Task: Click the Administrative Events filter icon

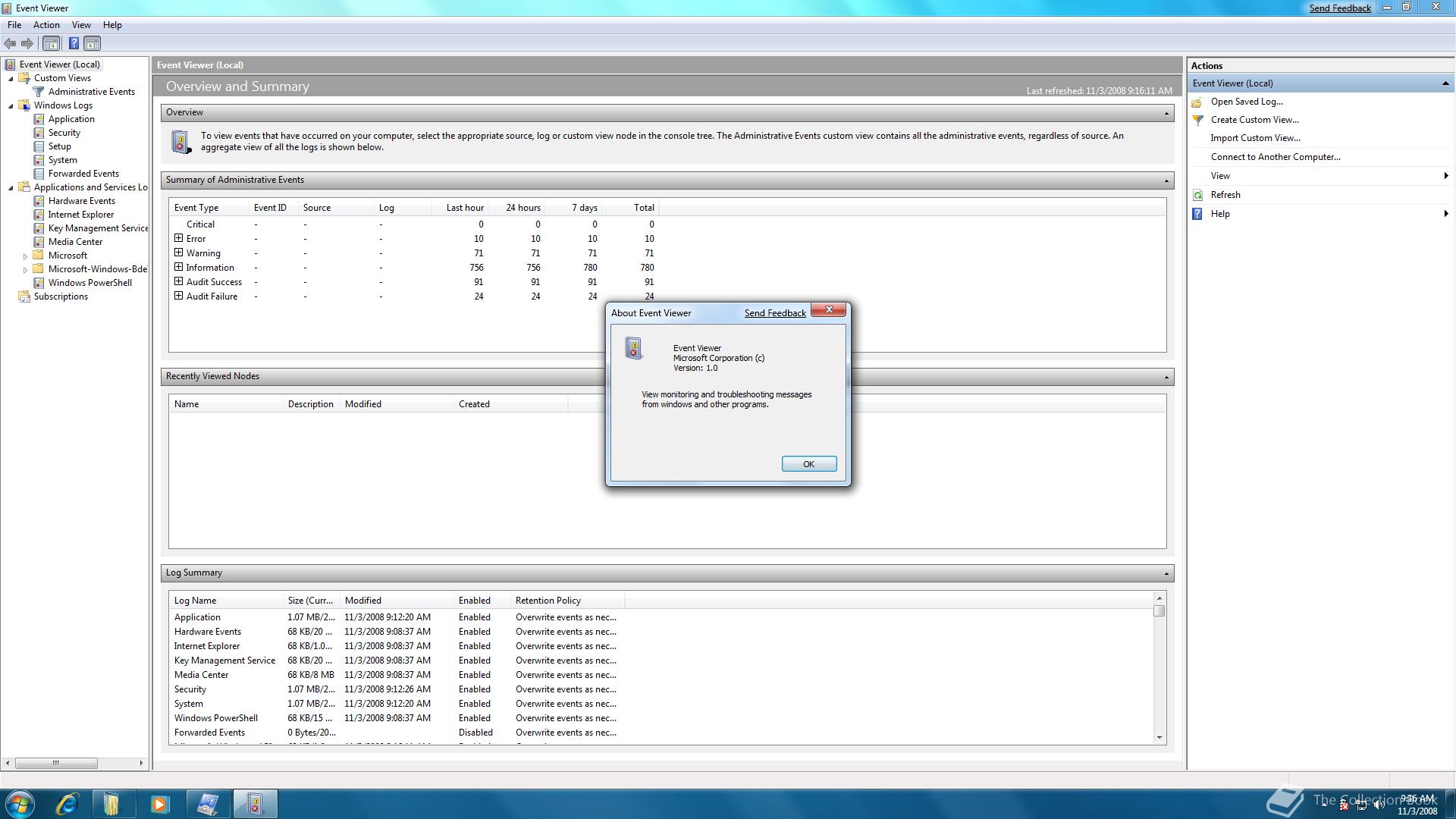Action: tap(39, 92)
